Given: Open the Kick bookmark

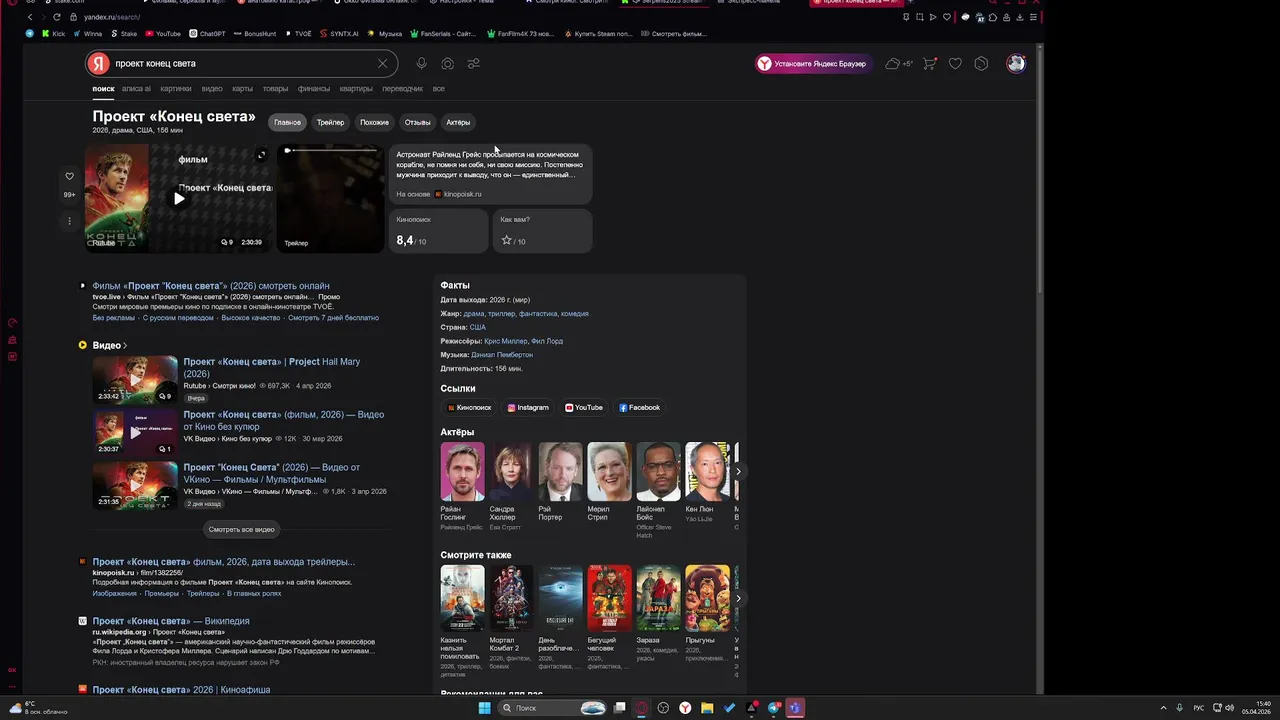Looking at the screenshot, I should [x=53, y=33].
